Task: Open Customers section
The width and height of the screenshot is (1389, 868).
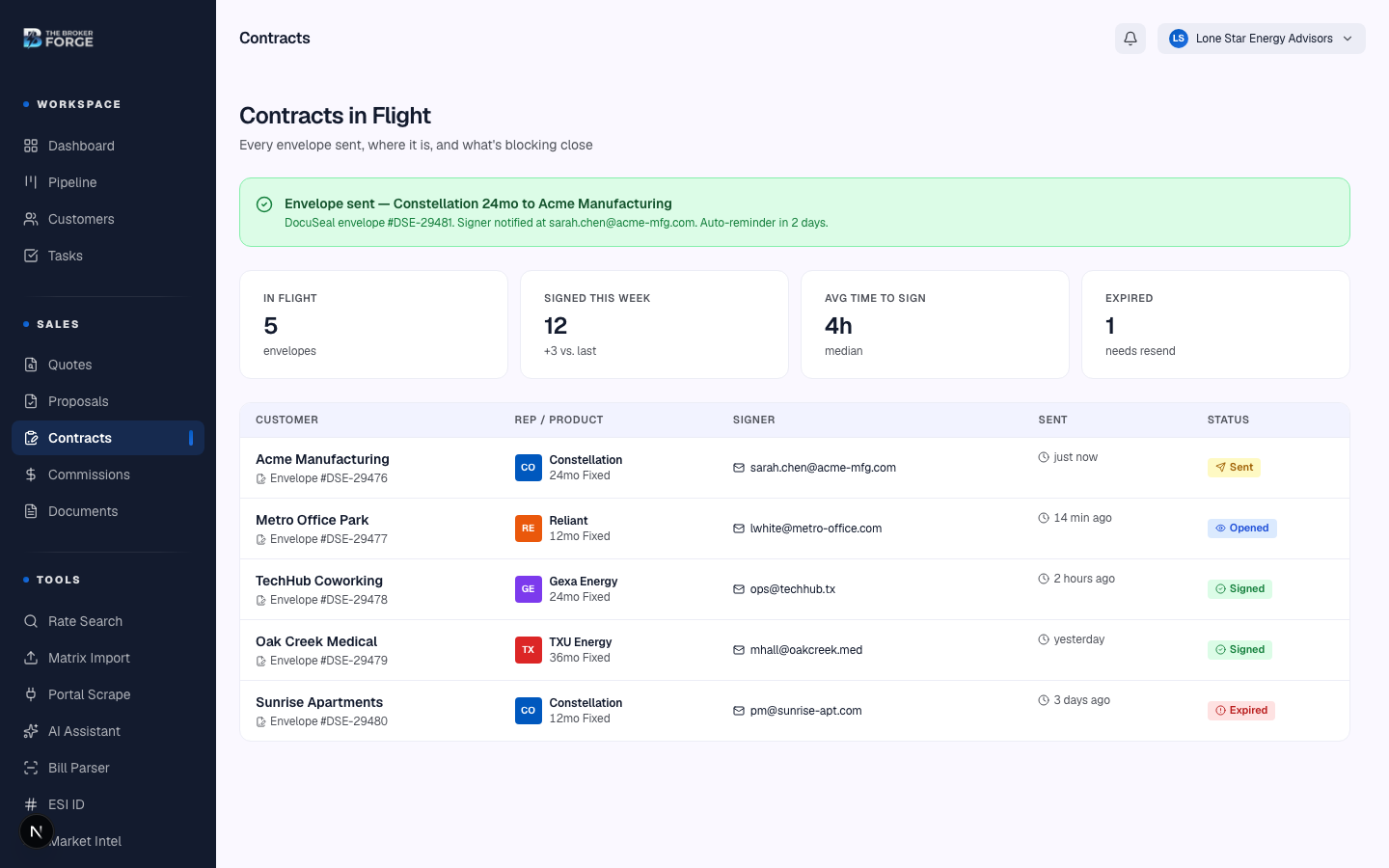Action: (108, 219)
